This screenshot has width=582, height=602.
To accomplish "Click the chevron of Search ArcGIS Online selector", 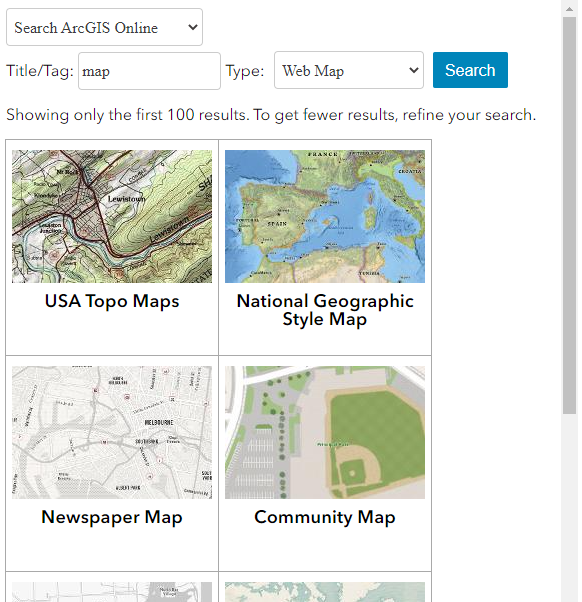I will click(x=193, y=27).
